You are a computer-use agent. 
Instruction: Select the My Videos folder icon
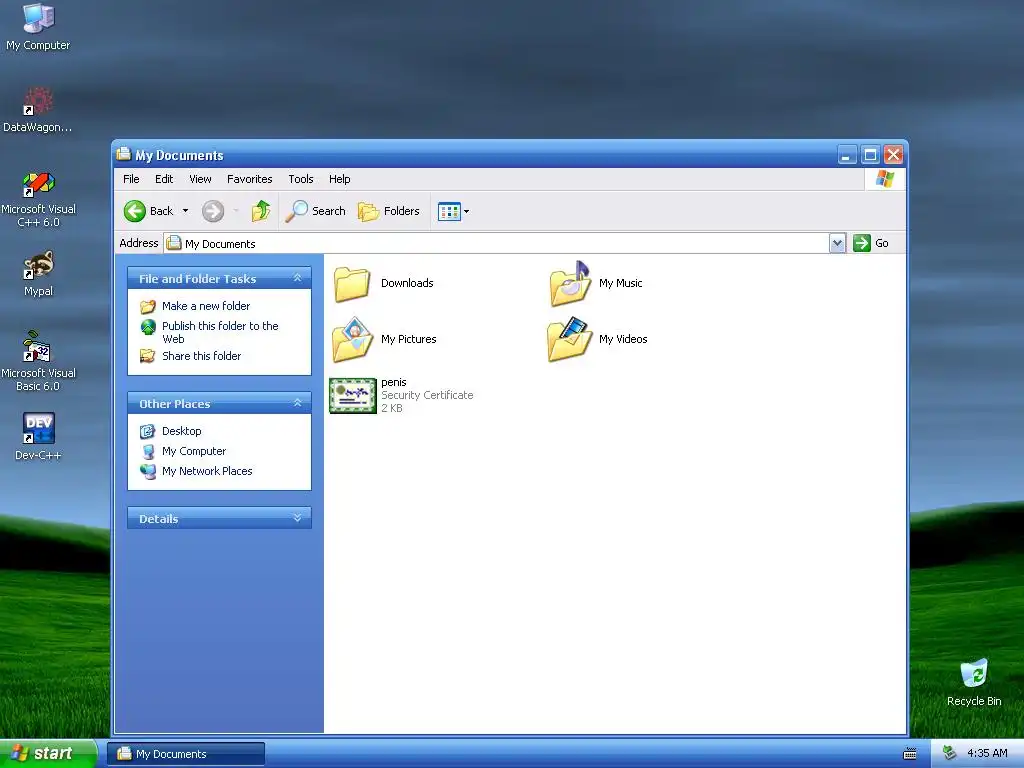tap(569, 340)
